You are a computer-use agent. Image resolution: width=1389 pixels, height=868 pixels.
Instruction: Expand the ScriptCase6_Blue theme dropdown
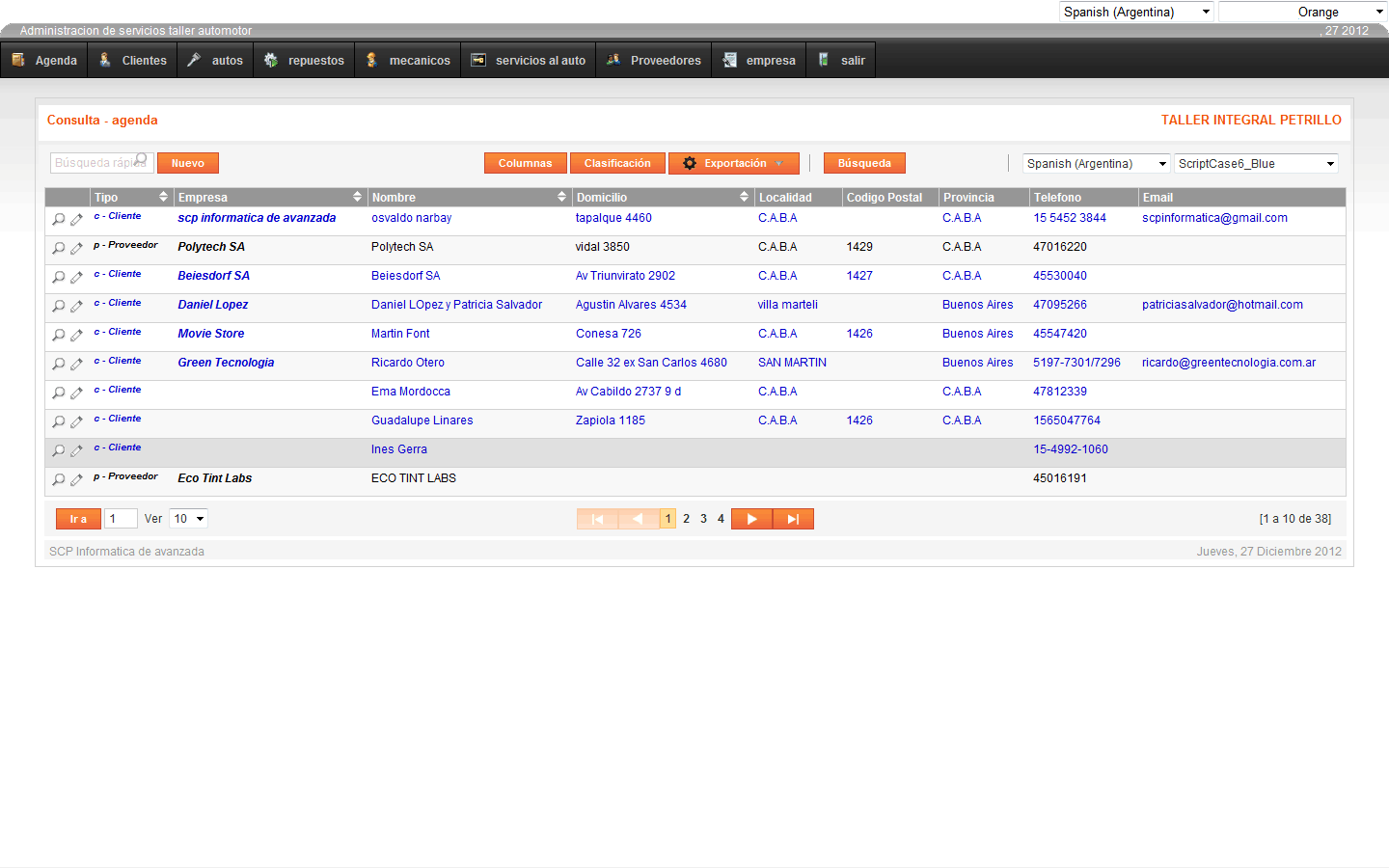[1256, 164]
